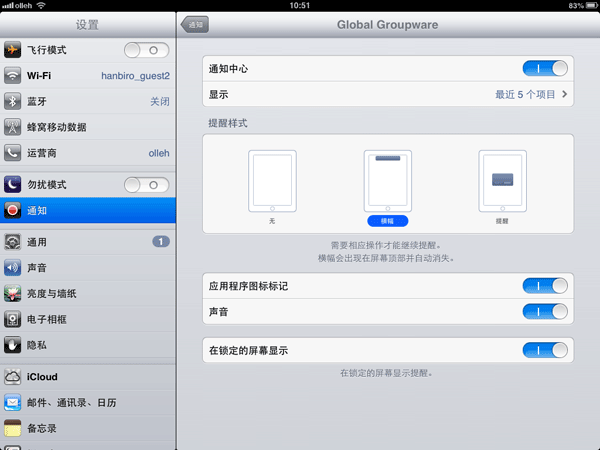Image resolution: width=600 pixels, height=450 pixels.
Task: Tap the Brightness & Wallpaper flower icon
Action: tap(13, 294)
